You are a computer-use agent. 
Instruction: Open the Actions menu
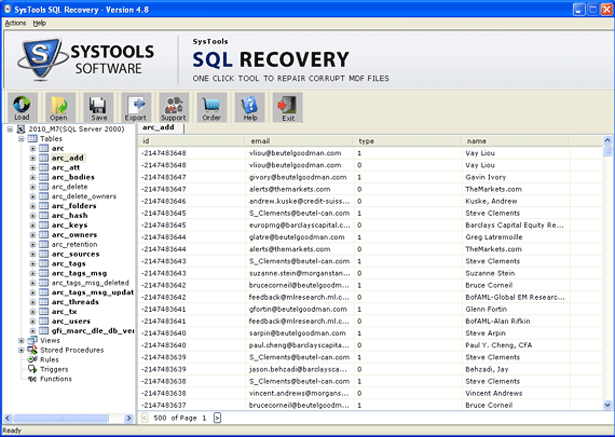(x=15, y=22)
